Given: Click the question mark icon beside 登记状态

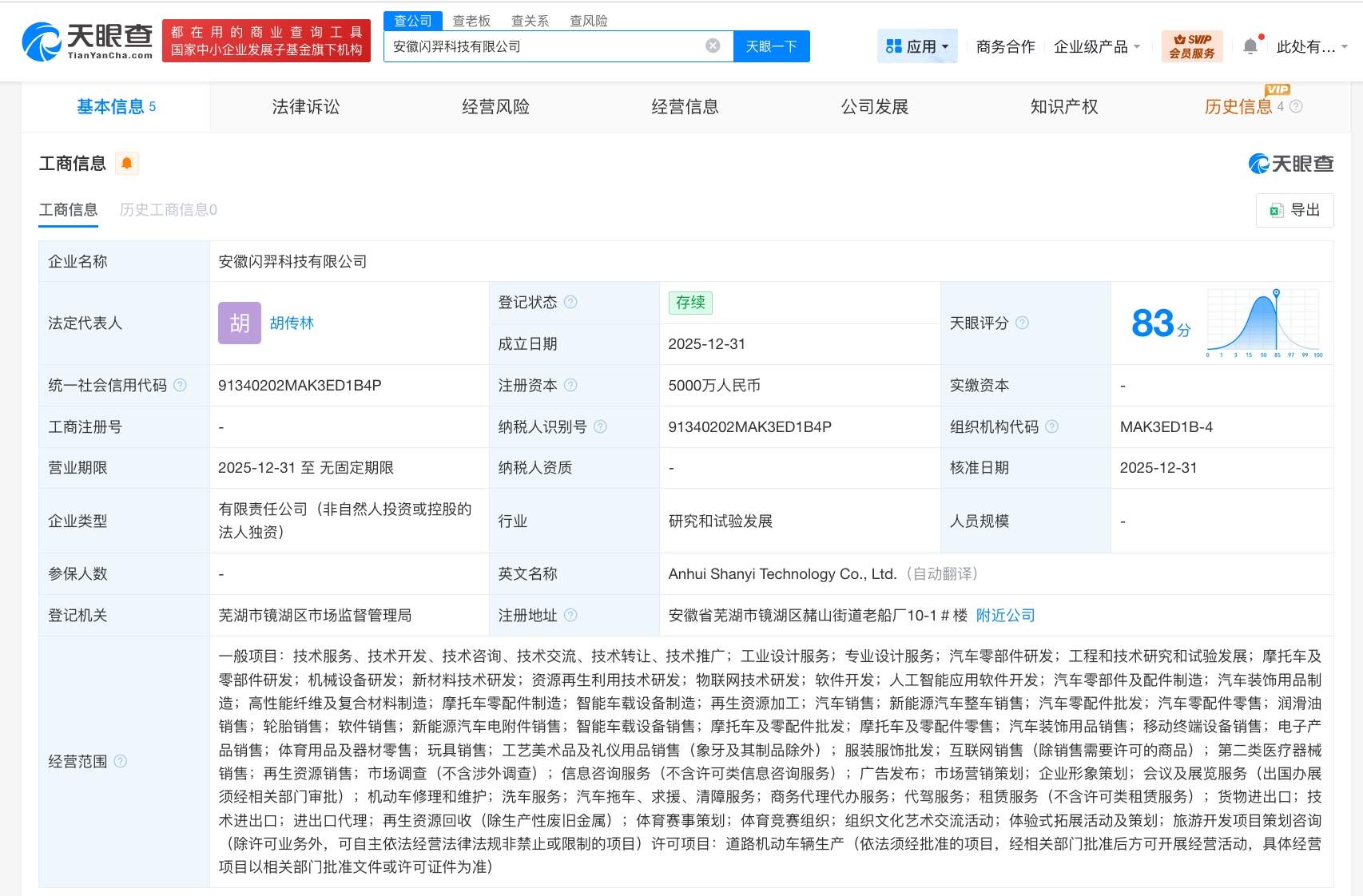Looking at the screenshot, I should pyautogui.click(x=570, y=302).
